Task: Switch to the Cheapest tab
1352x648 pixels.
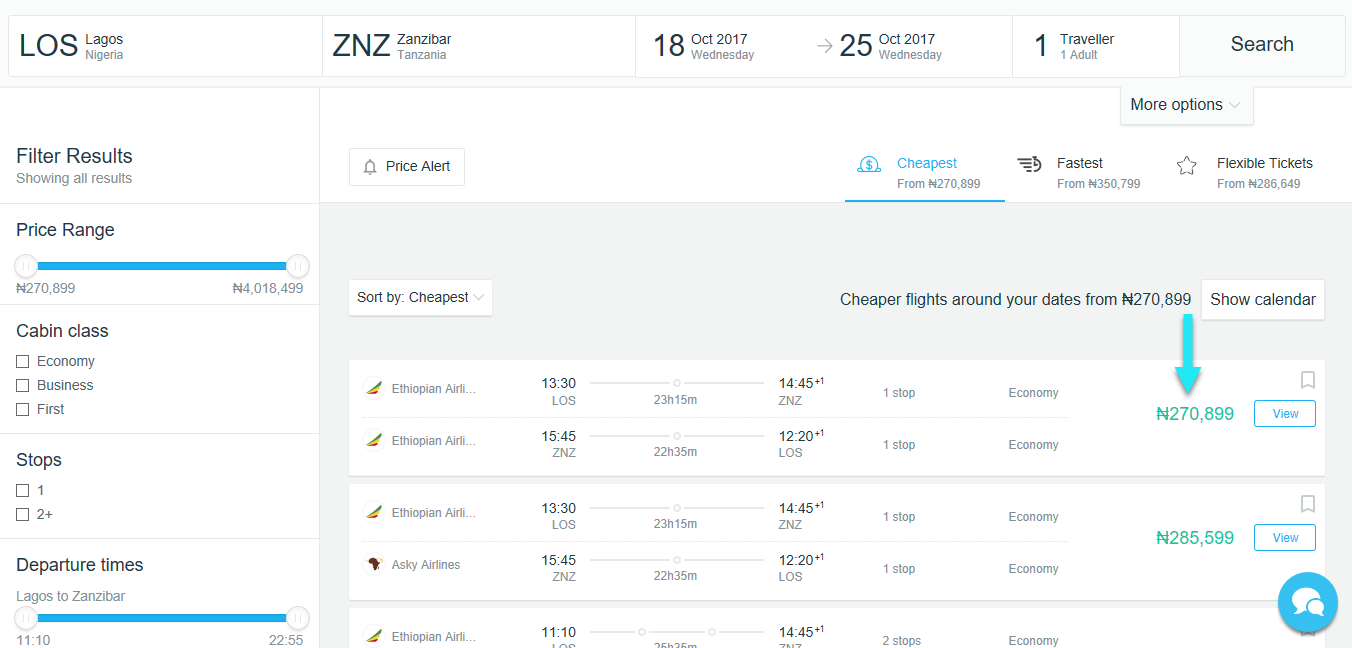Action: coord(925,173)
